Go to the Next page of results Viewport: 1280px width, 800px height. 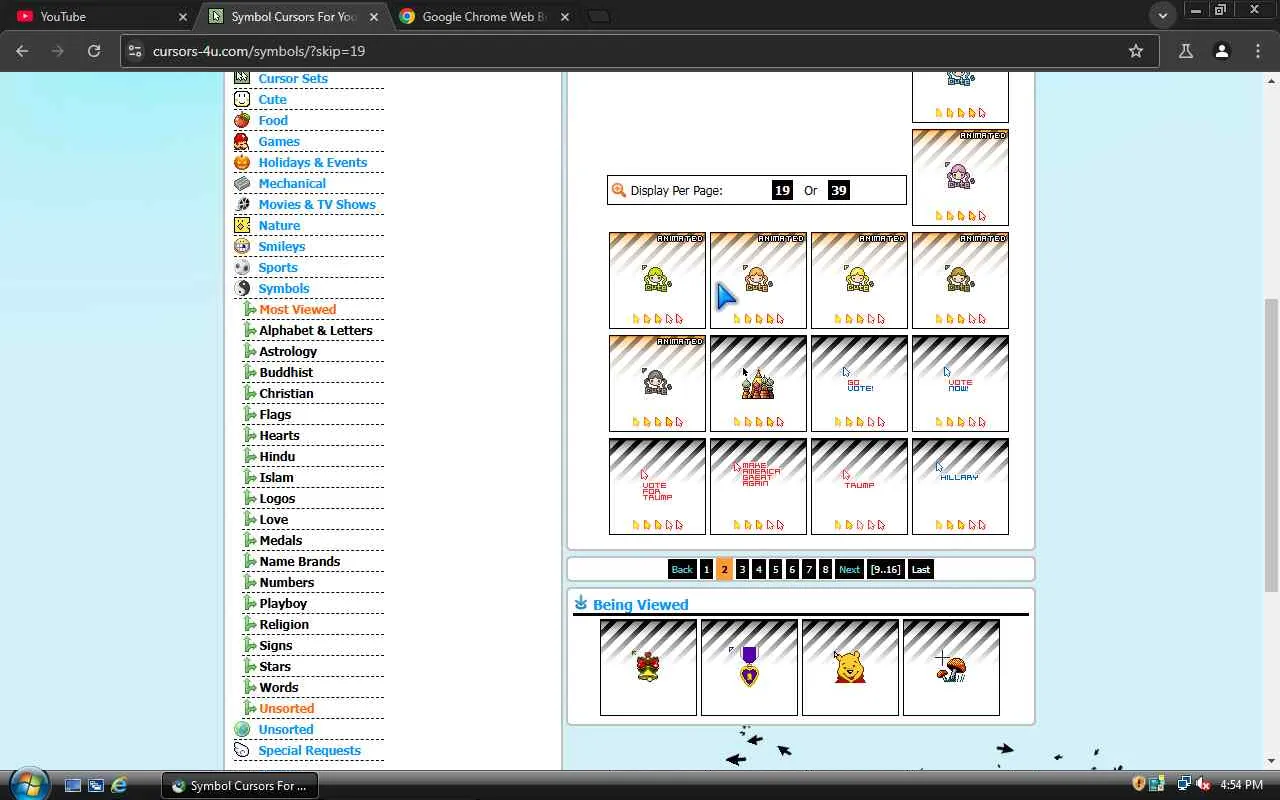point(849,569)
